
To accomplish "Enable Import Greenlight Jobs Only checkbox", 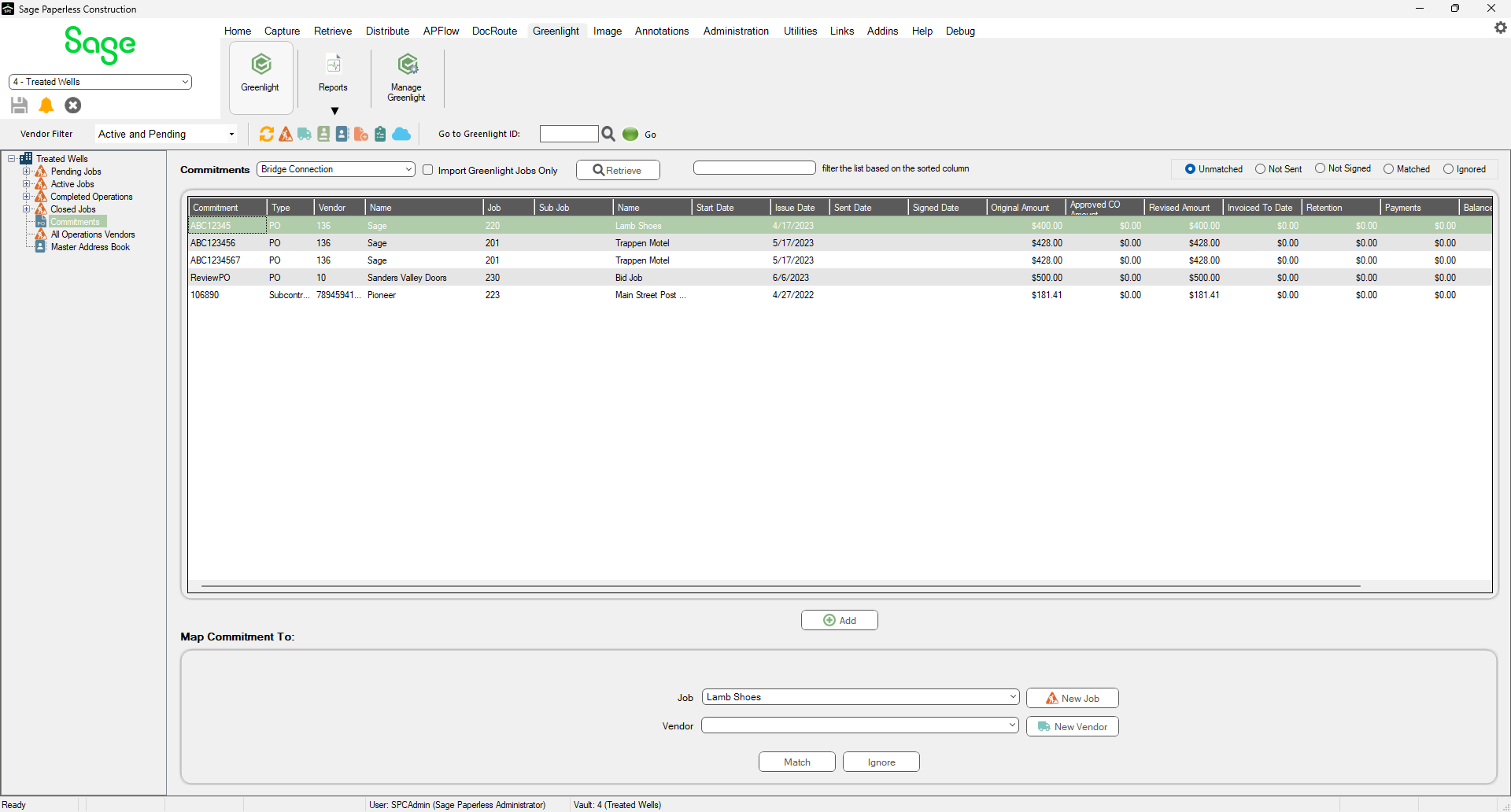I will (428, 170).
